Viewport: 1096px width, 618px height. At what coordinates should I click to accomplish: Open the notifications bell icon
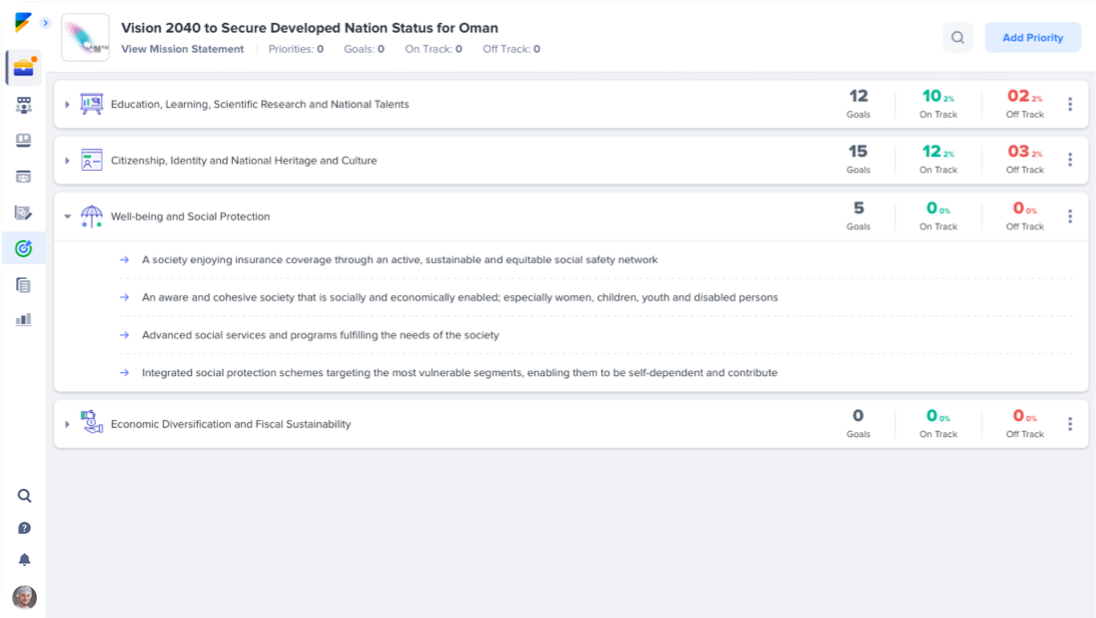click(x=24, y=560)
